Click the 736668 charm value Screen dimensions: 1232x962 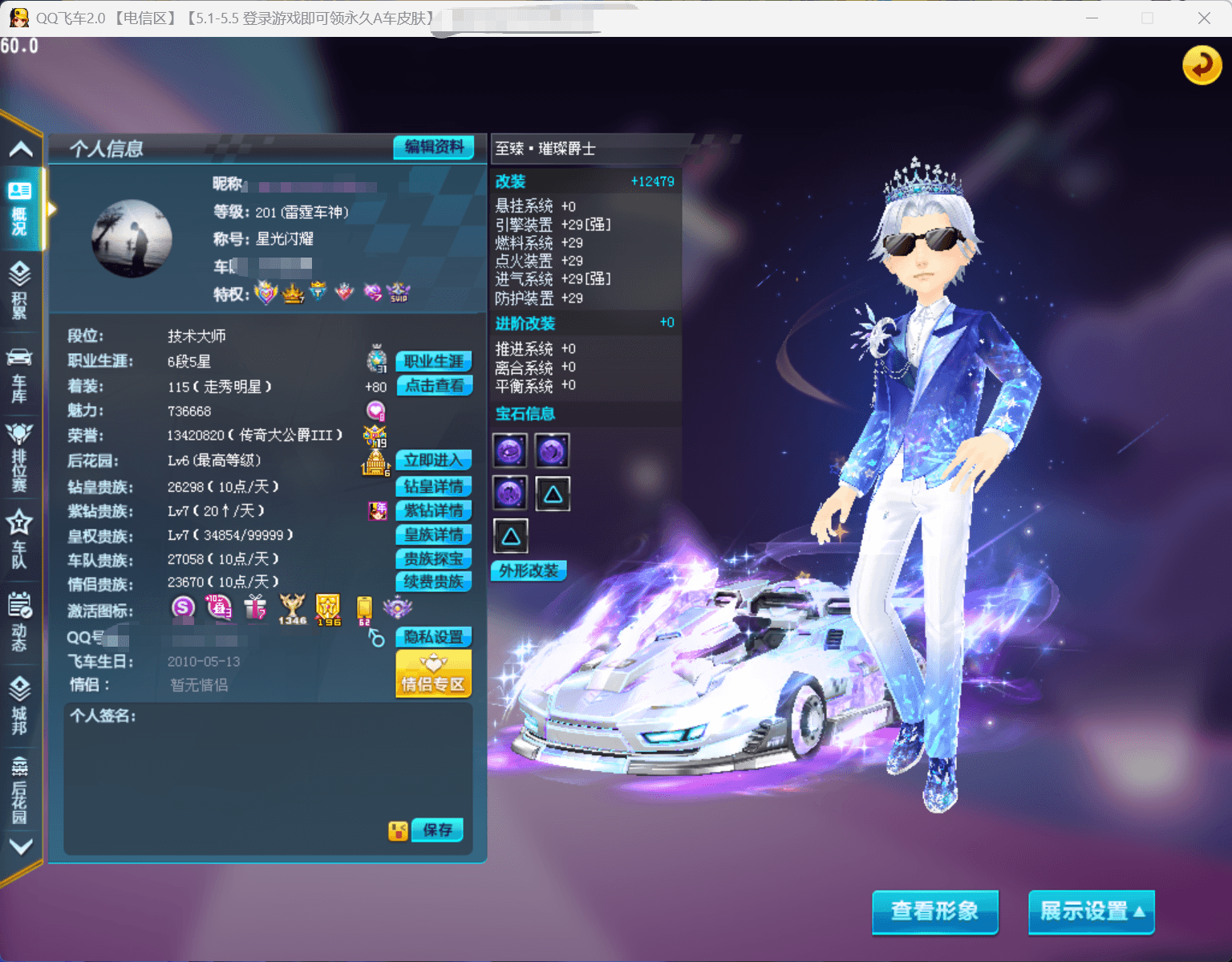pos(189,412)
